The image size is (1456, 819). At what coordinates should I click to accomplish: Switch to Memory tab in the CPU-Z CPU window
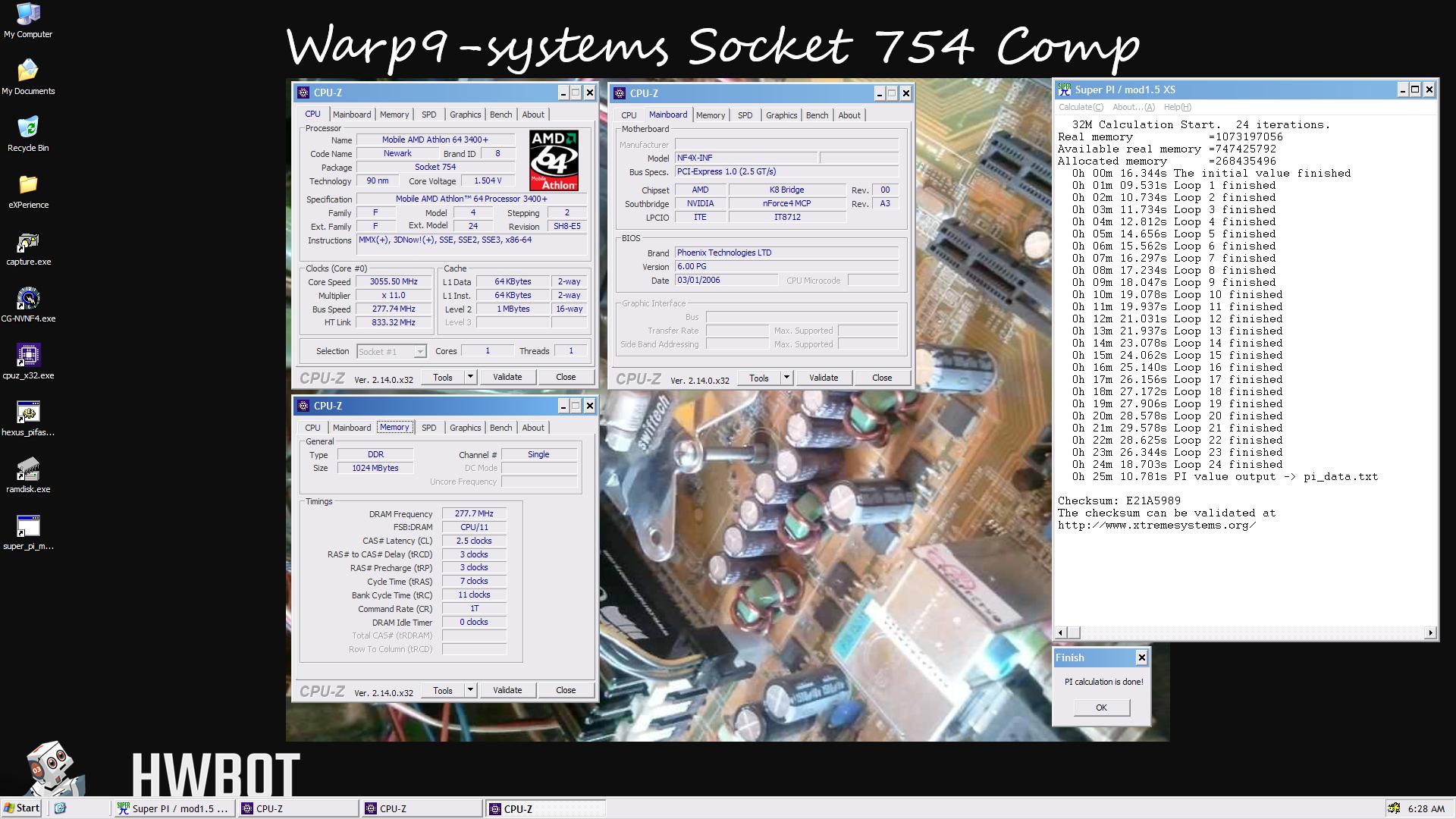coord(394,115)
